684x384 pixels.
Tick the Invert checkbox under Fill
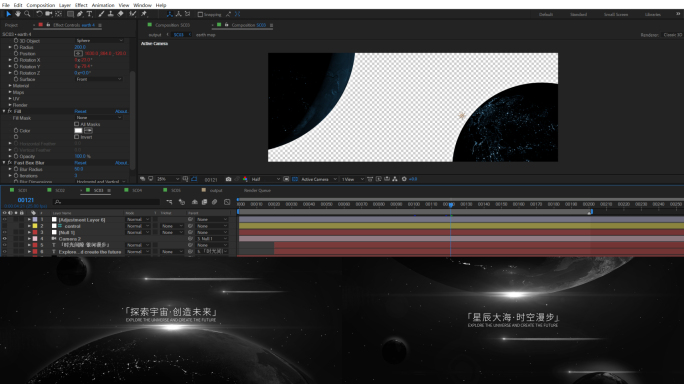click(77, 137)
